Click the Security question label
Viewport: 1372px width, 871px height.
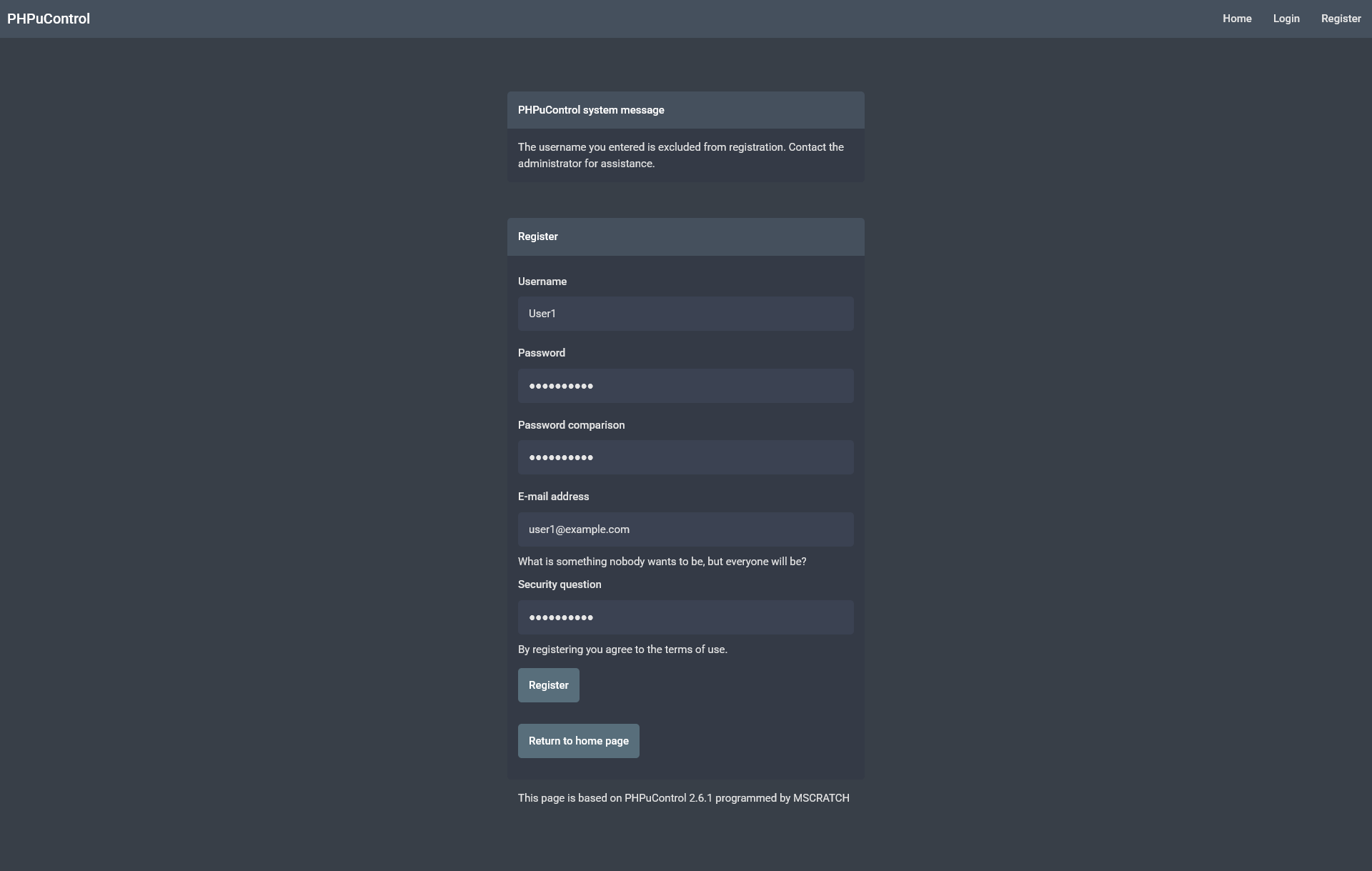point(559,584)
